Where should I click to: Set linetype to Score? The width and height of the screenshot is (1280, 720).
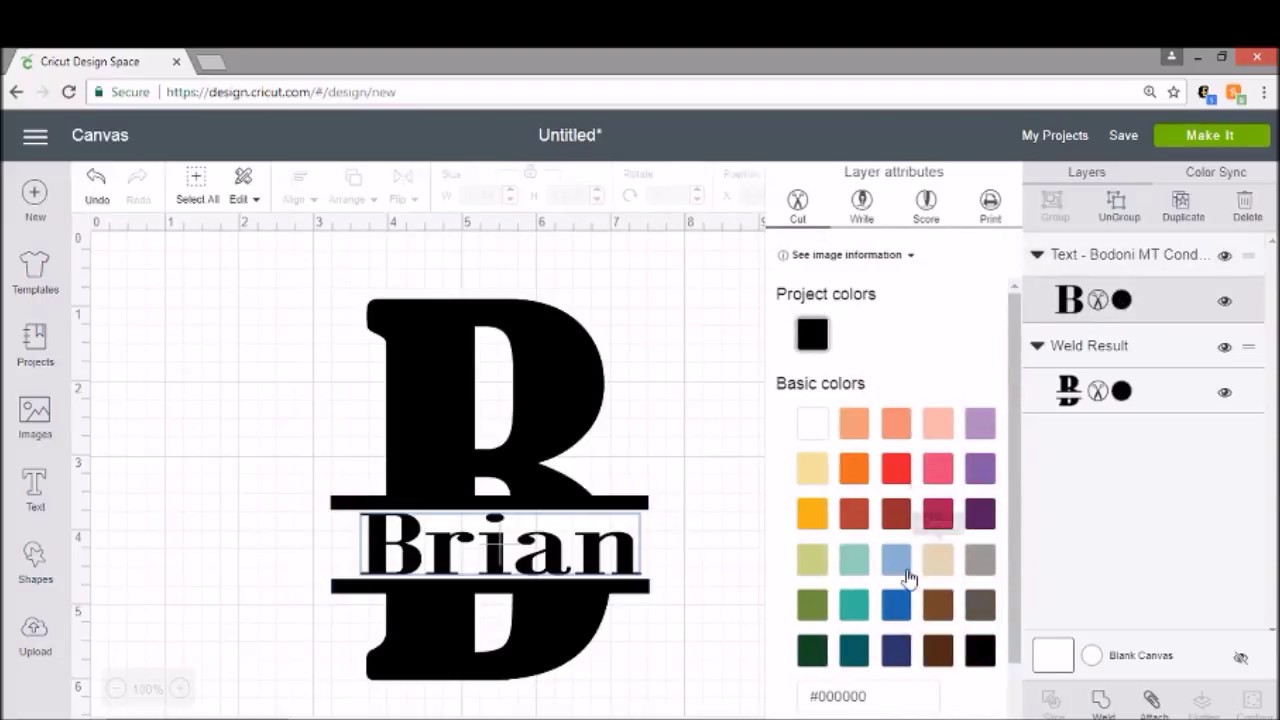point(926,206)
